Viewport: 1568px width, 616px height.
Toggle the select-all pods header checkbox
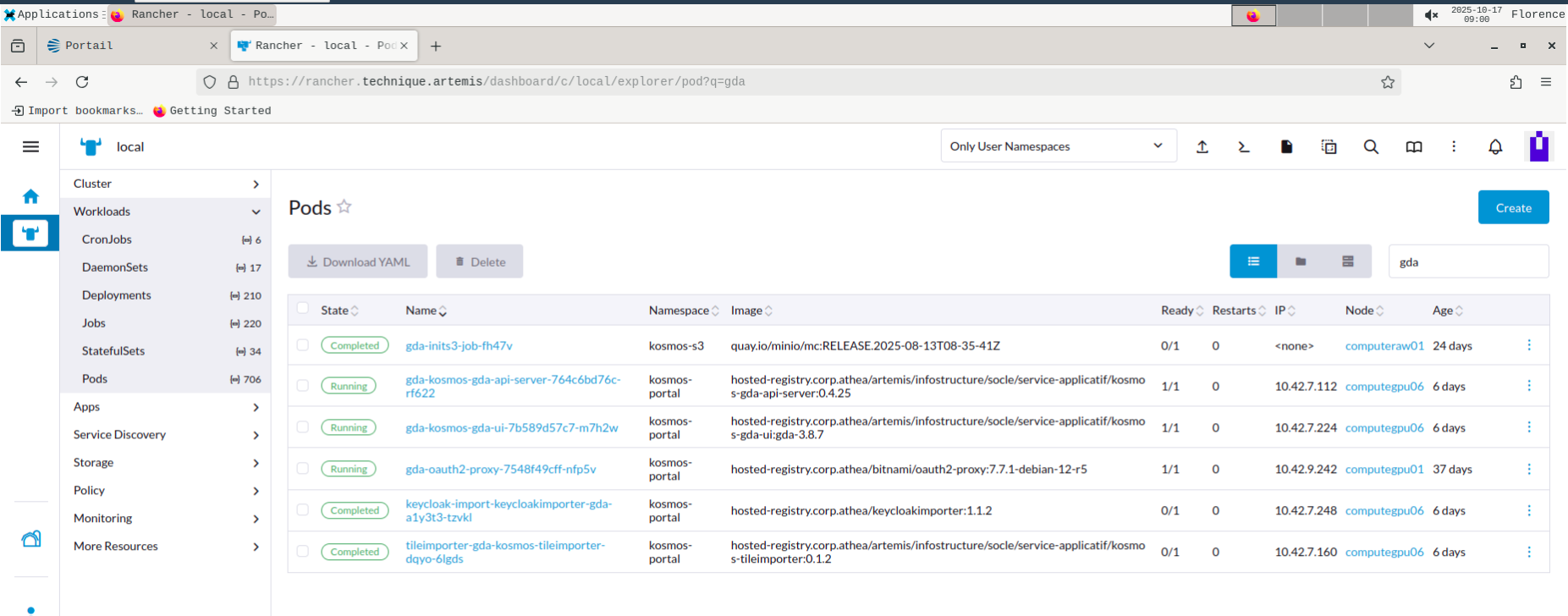pos(303,309)
